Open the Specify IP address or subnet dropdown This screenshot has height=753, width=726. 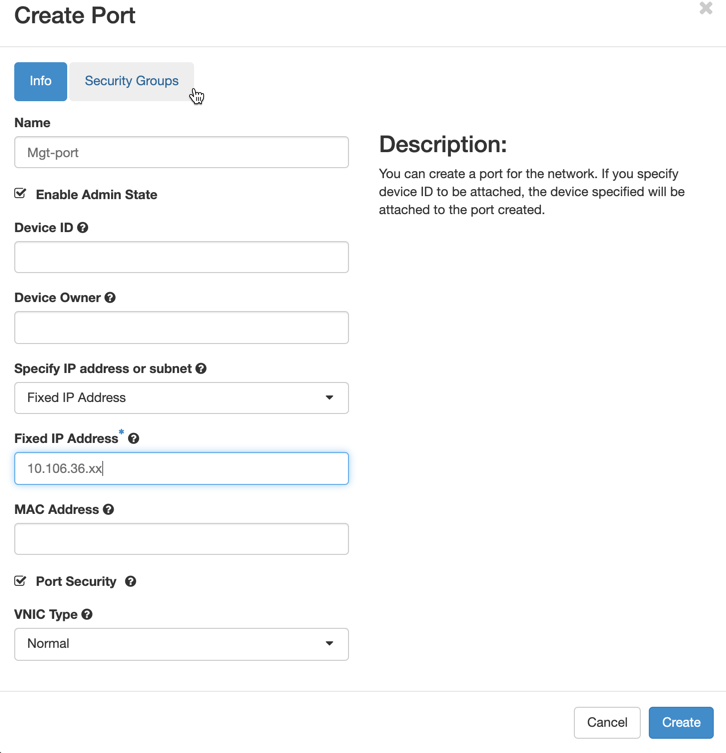pyautogui.click(x=182, y=398)
